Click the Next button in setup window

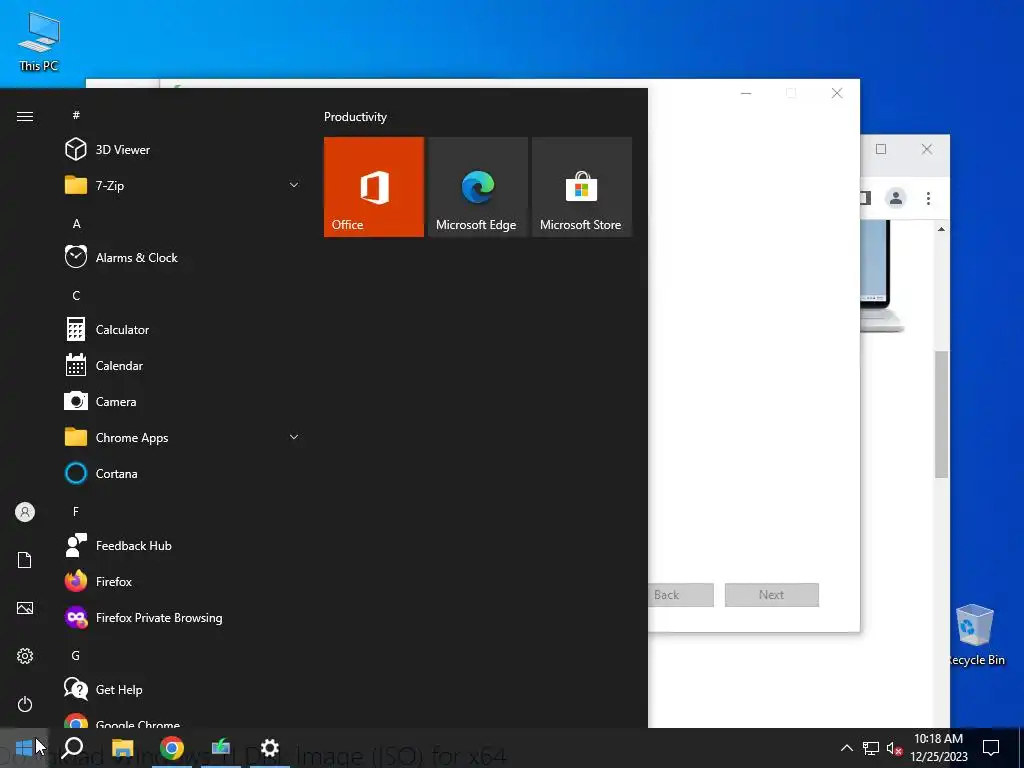tap(771, 595)
